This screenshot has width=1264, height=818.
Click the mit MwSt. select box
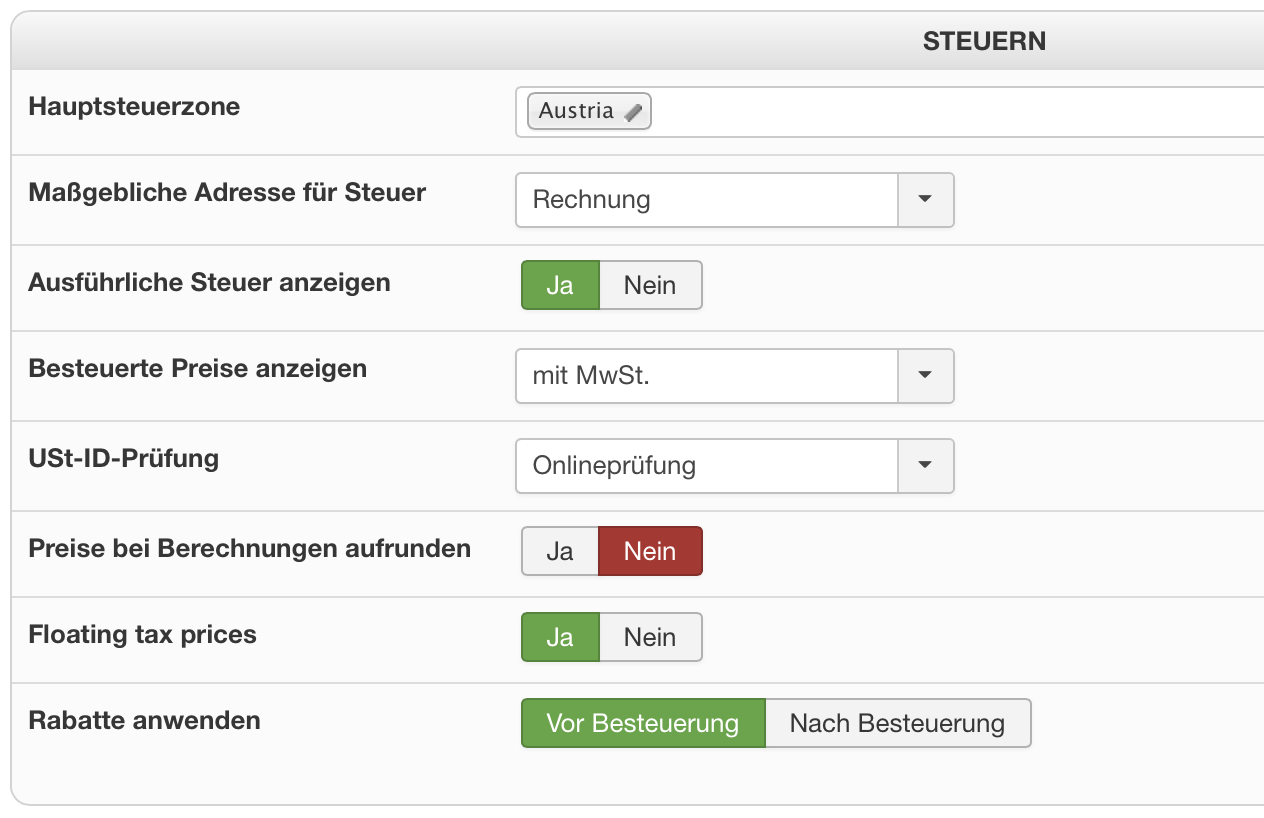pos(706,375)
